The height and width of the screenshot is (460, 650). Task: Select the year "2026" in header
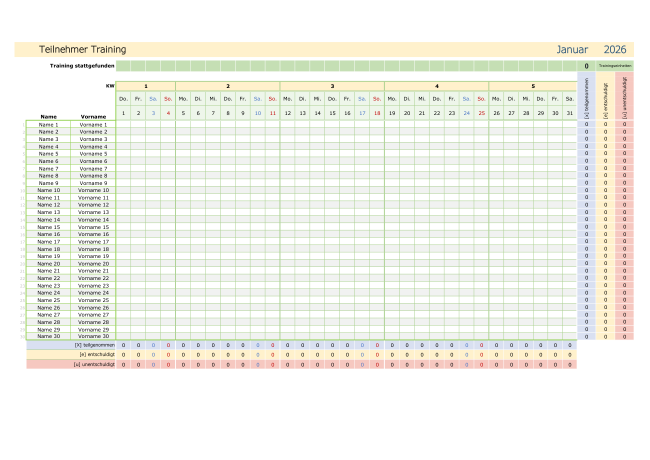(x=615, y=49)
